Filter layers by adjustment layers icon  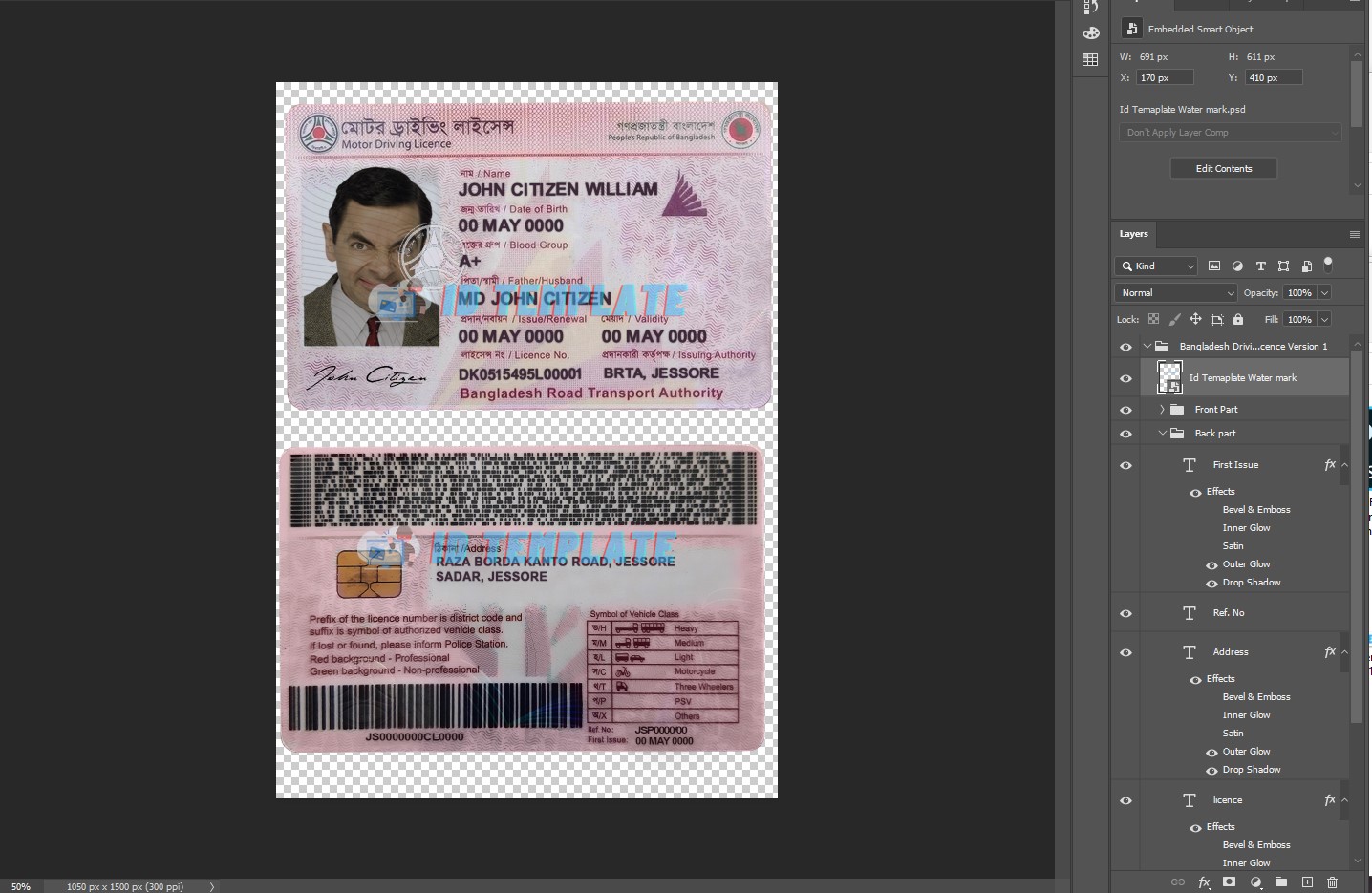coord(1237,266)
